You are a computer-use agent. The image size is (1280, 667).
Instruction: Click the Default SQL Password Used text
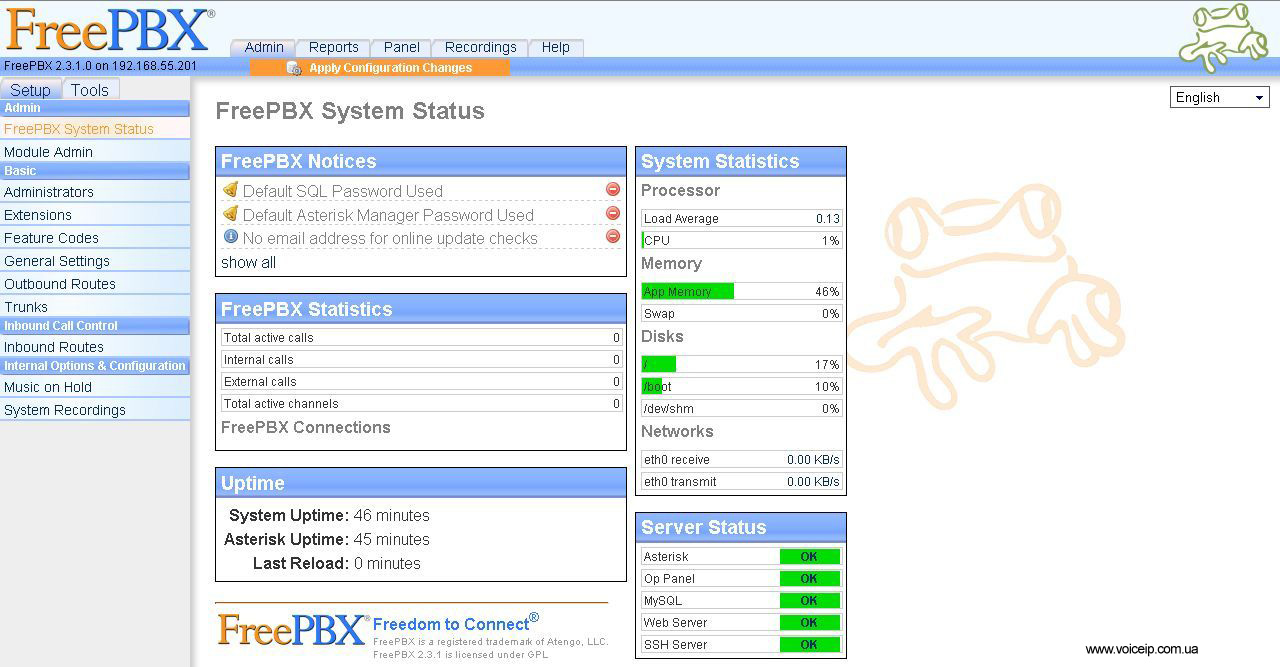pyautogui.click(x=342, y=191)
